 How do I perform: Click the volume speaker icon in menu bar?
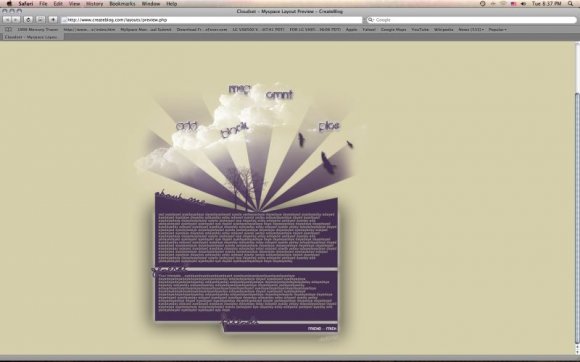coord(523,4)
